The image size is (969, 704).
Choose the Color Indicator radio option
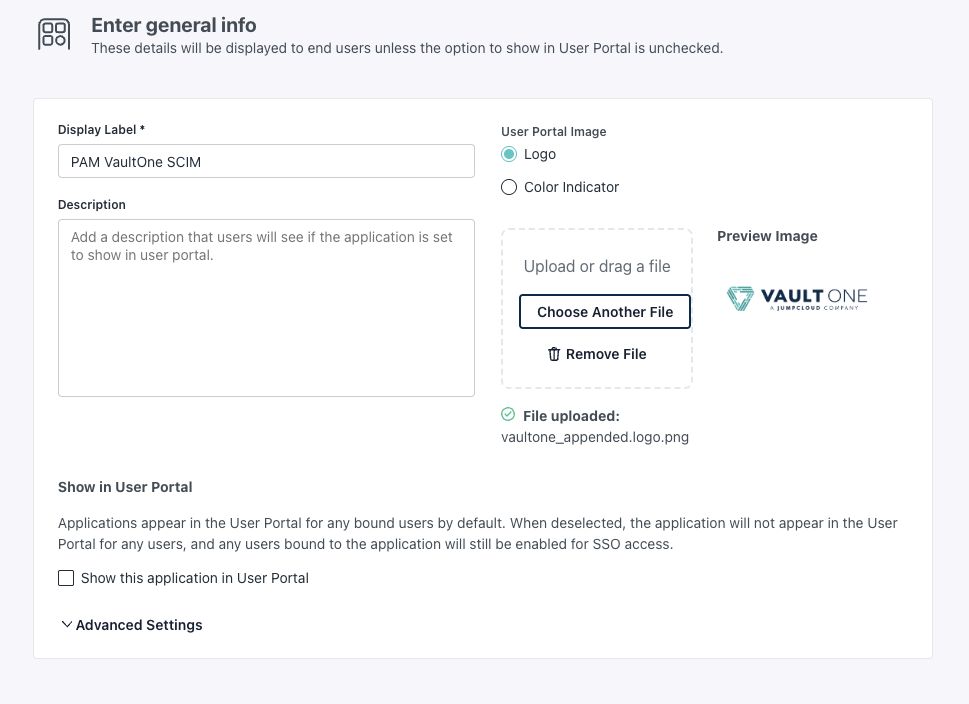(509, 187)
